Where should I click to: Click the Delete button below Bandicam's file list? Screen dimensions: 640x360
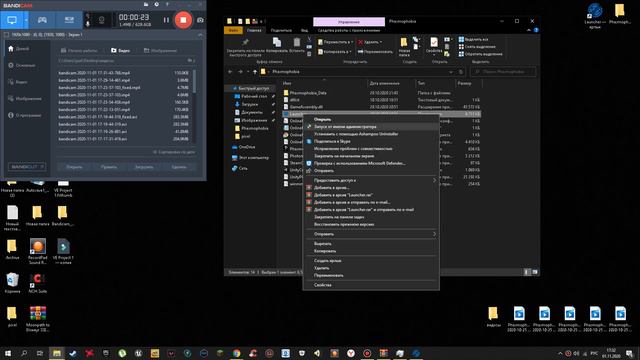[x=179, y=167]
